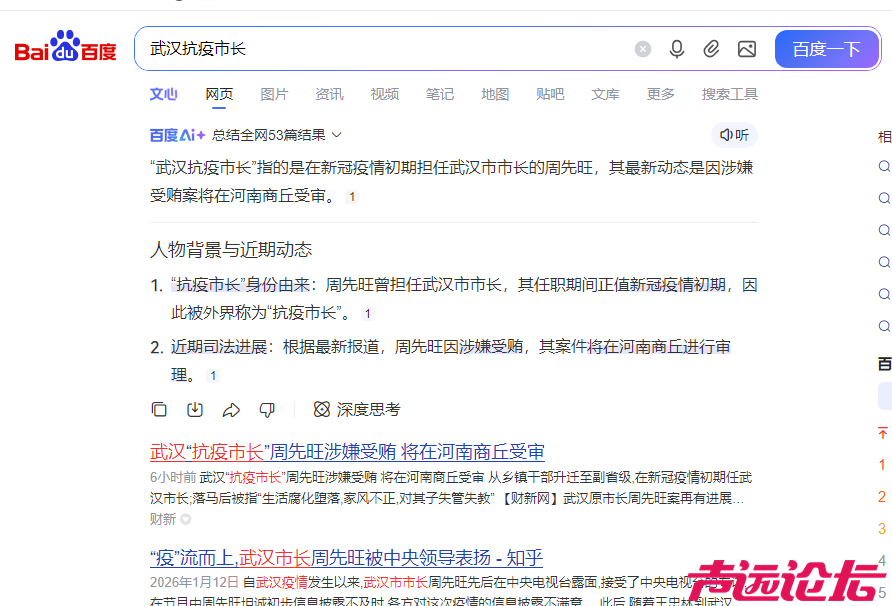Click the 财新 source label

pos(163,519)
